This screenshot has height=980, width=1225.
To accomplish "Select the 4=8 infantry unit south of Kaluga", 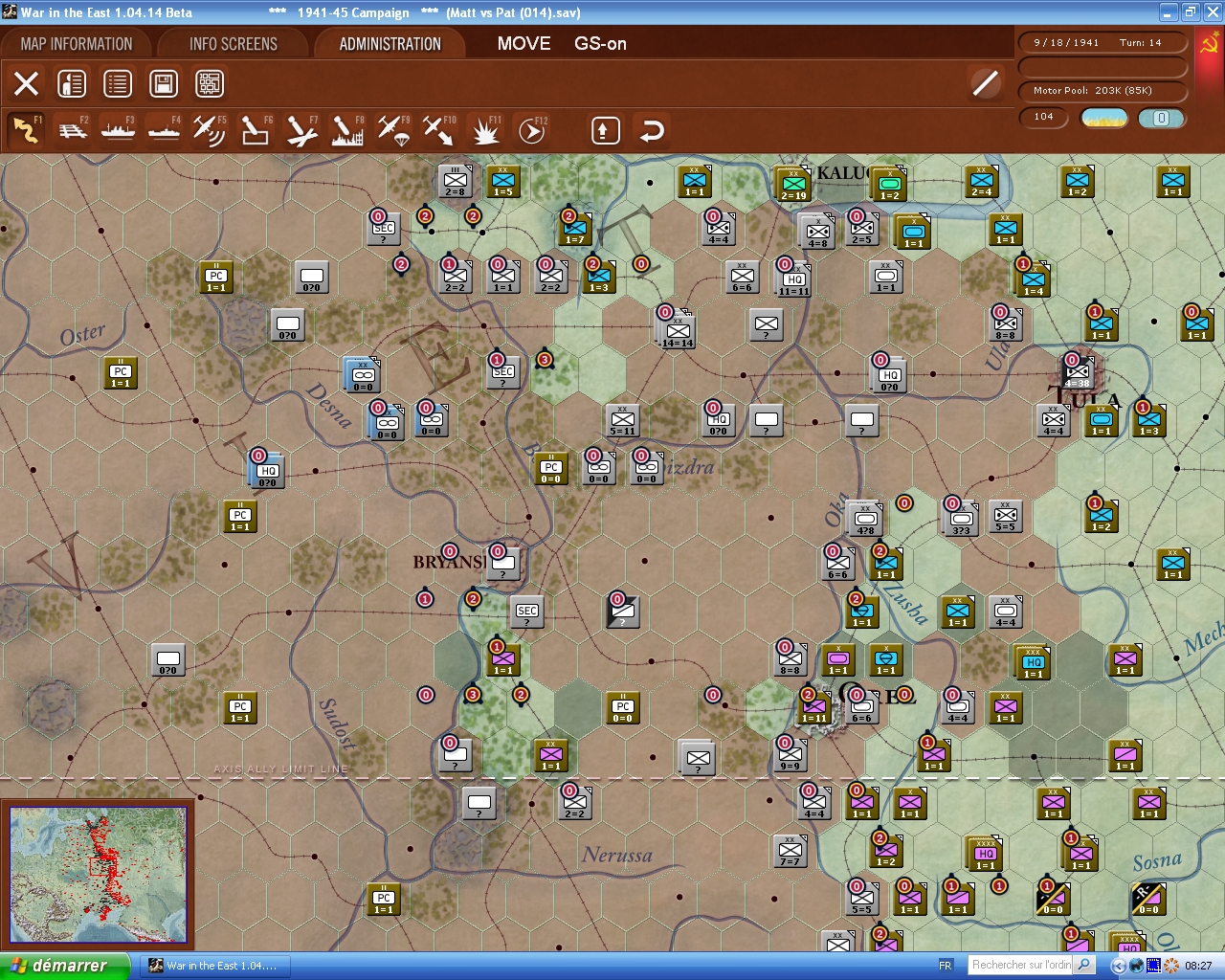I will point(817,233).
